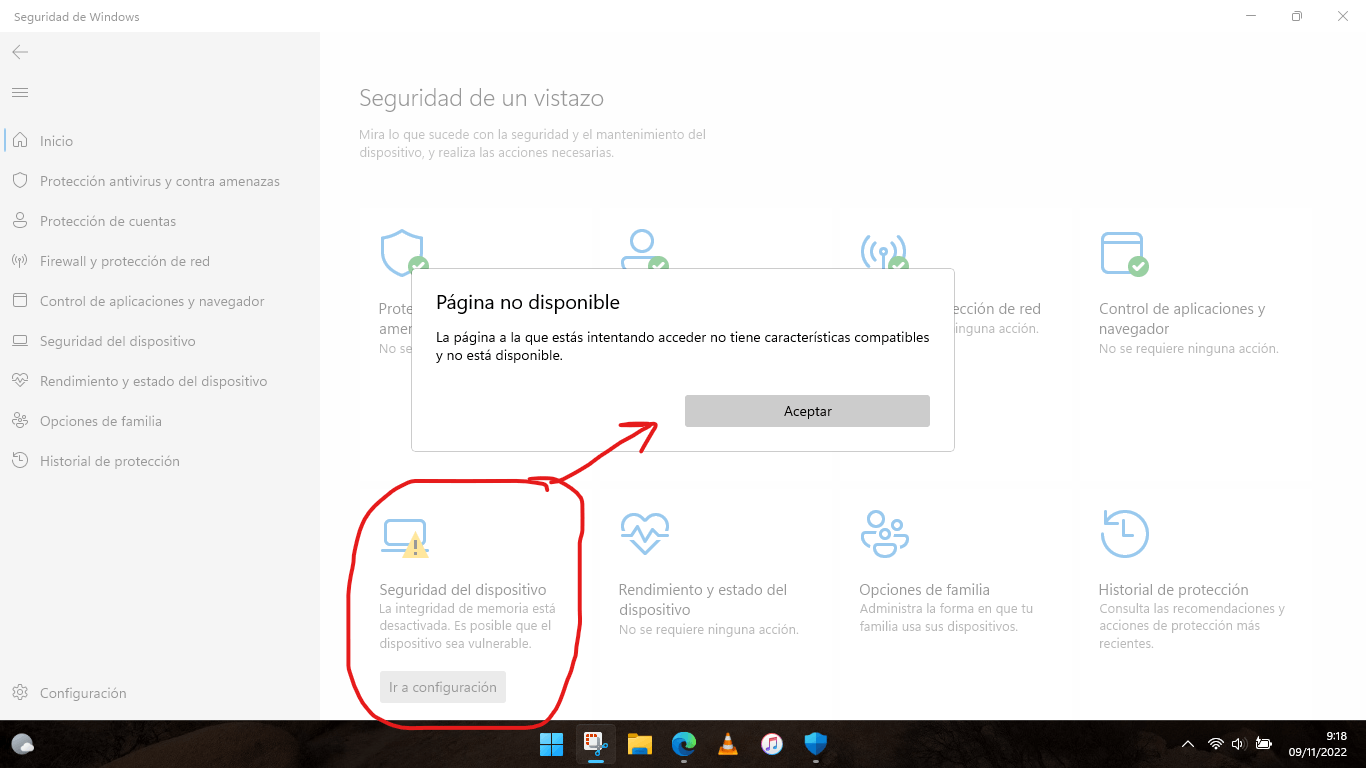The width and height of the screenshot is (1366, 768).
Task: Open File Explorer from taskbar
Action: (640, 744)
